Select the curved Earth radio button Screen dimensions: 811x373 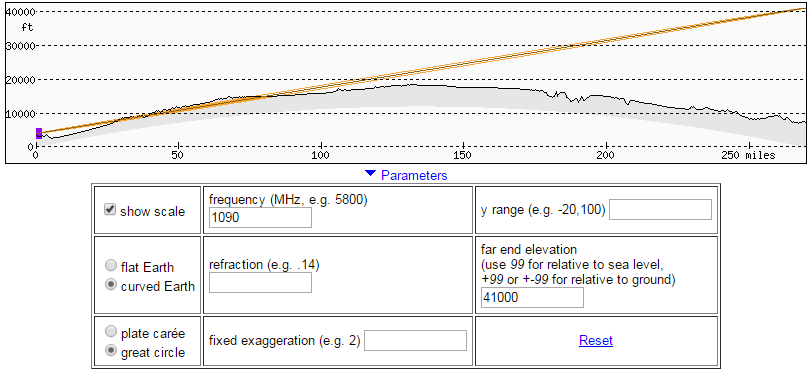111,285
